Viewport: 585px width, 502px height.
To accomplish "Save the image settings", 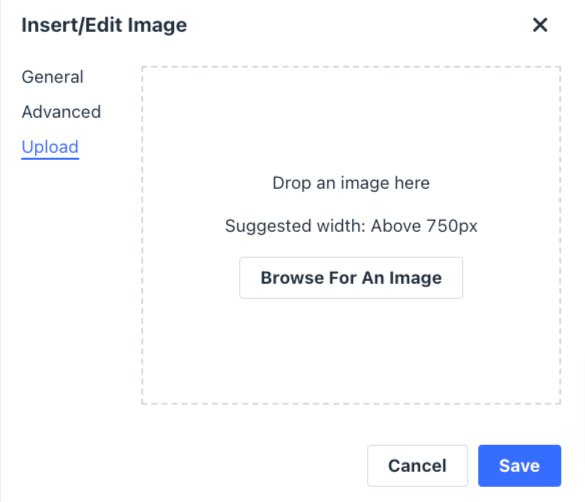I will coord(519,465).
